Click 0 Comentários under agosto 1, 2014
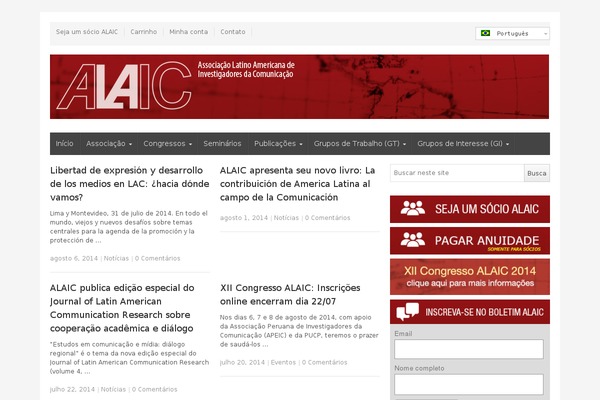 (x=328, y=218)
